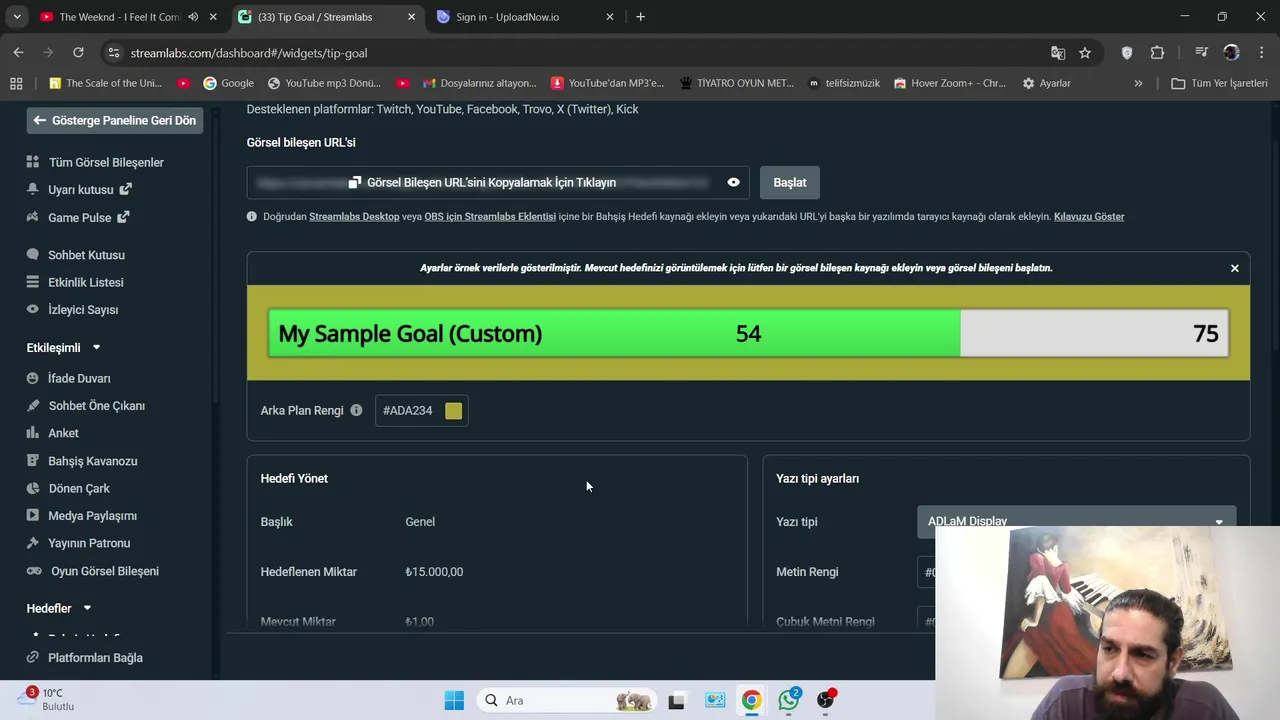Open Platformları Bağla link icon
The height and width of the screenshot is (720, 1280).
pyautogui.click(x=33, y=658)
